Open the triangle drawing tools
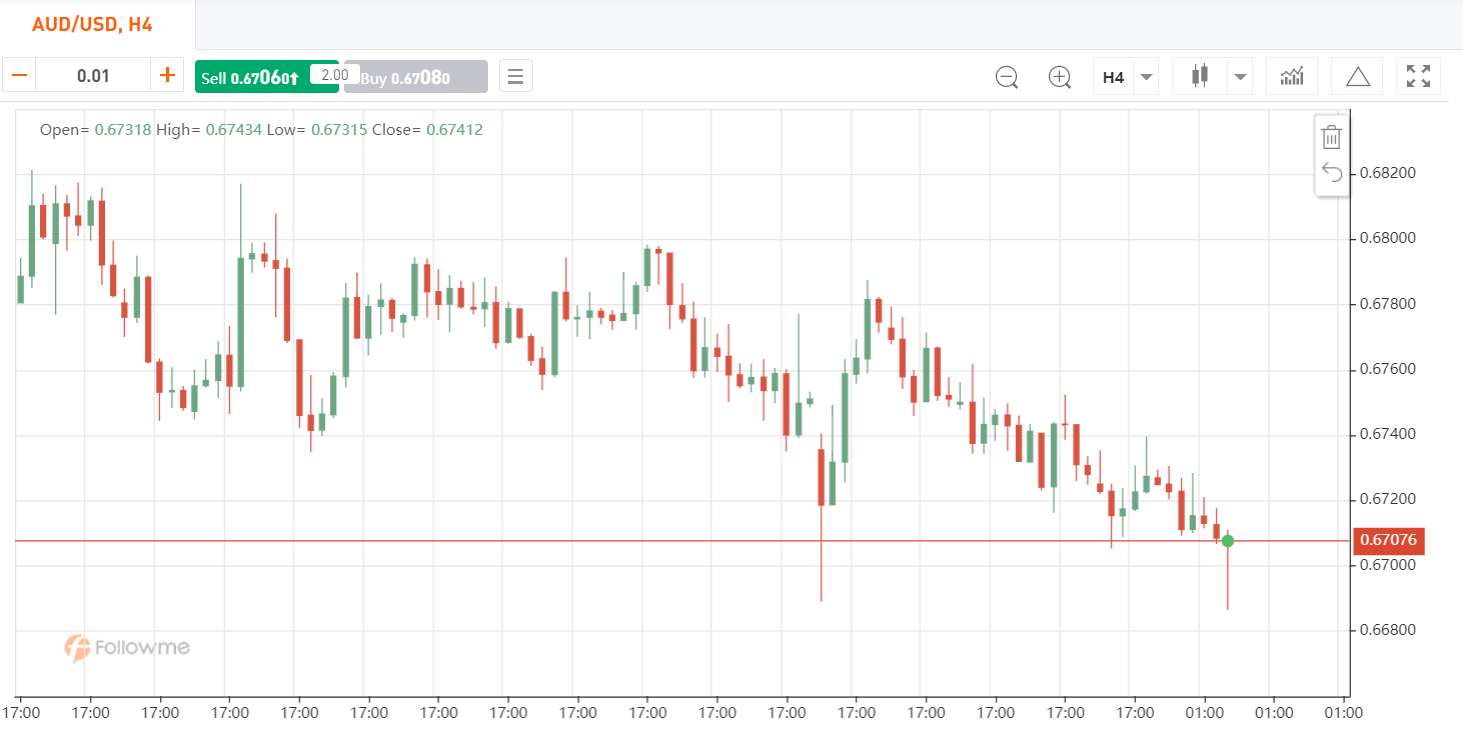The width and height of the screenshot is (1463, 730). pyautogui.click(x=1357, y=76)
